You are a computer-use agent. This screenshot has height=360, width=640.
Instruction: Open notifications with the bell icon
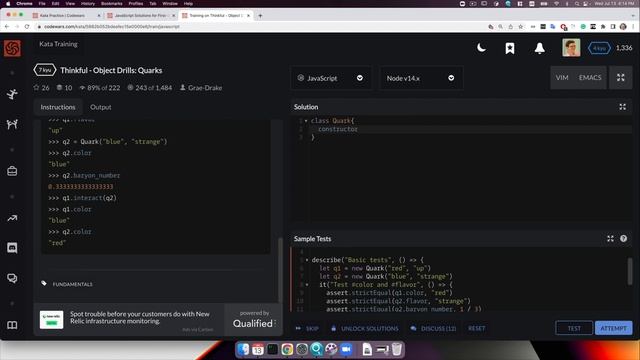540,48
